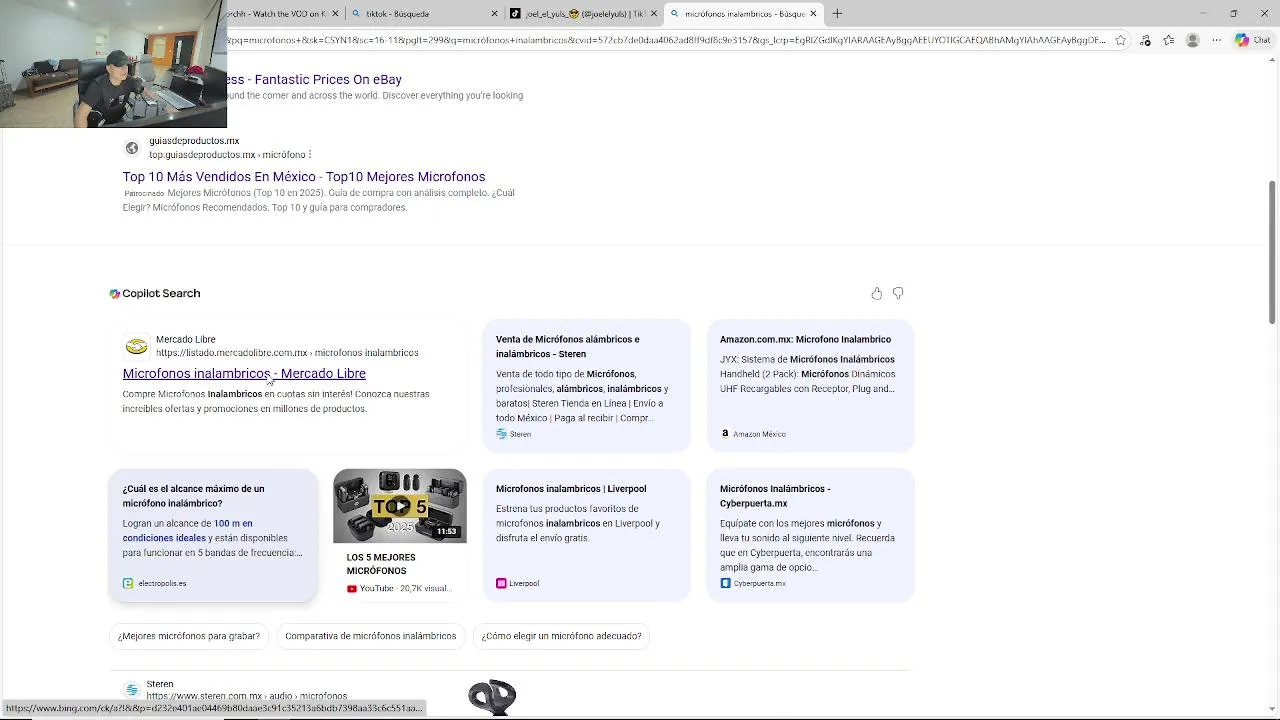1280x720 pixels.
Task: Open the '¿Cuál es el alcance máximo' card
Action: [x=213, y=535]
